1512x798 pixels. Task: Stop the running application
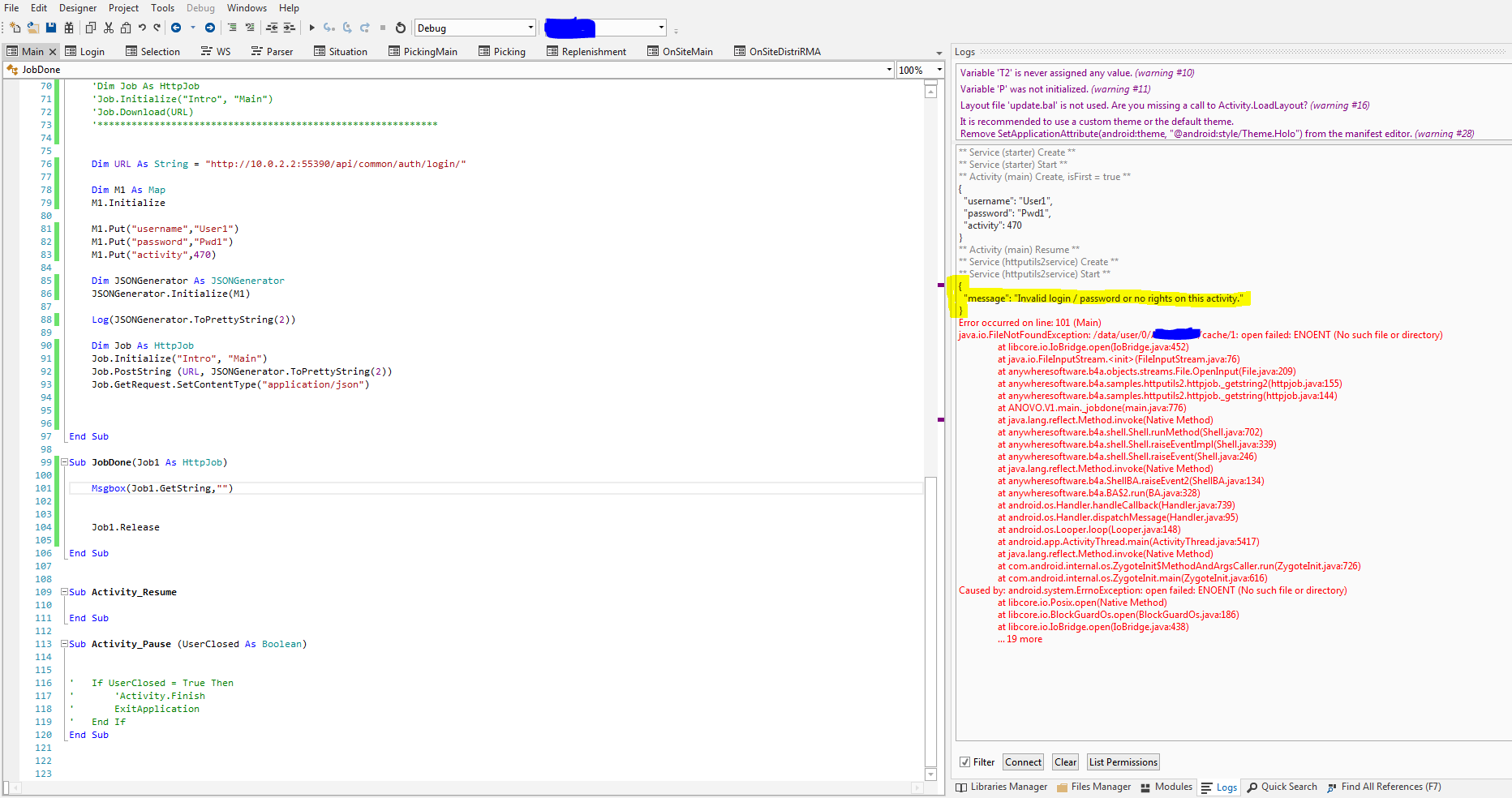tap(382, 27)
